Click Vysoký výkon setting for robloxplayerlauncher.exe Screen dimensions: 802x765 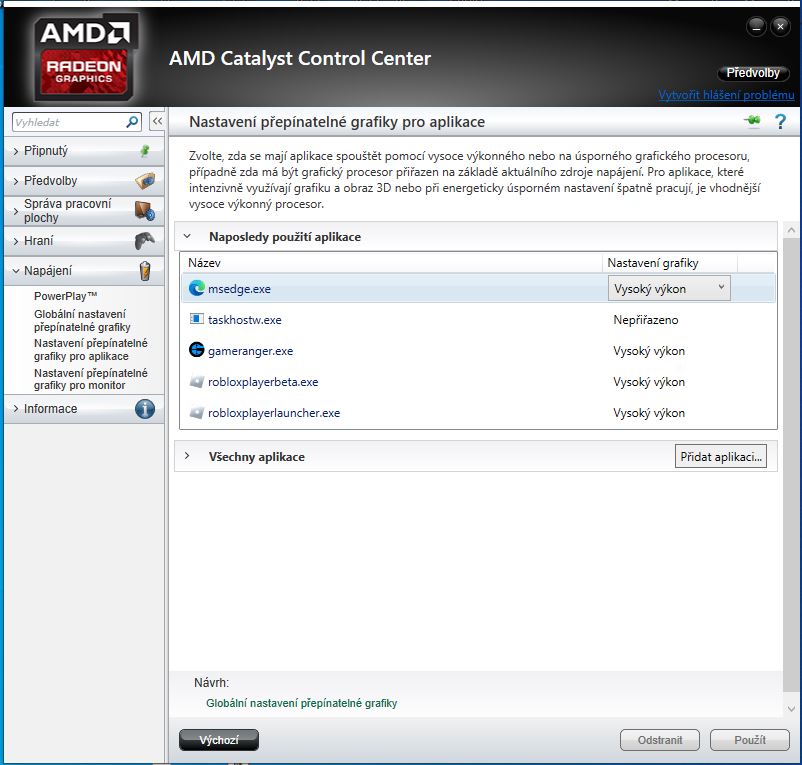point(649,413)
